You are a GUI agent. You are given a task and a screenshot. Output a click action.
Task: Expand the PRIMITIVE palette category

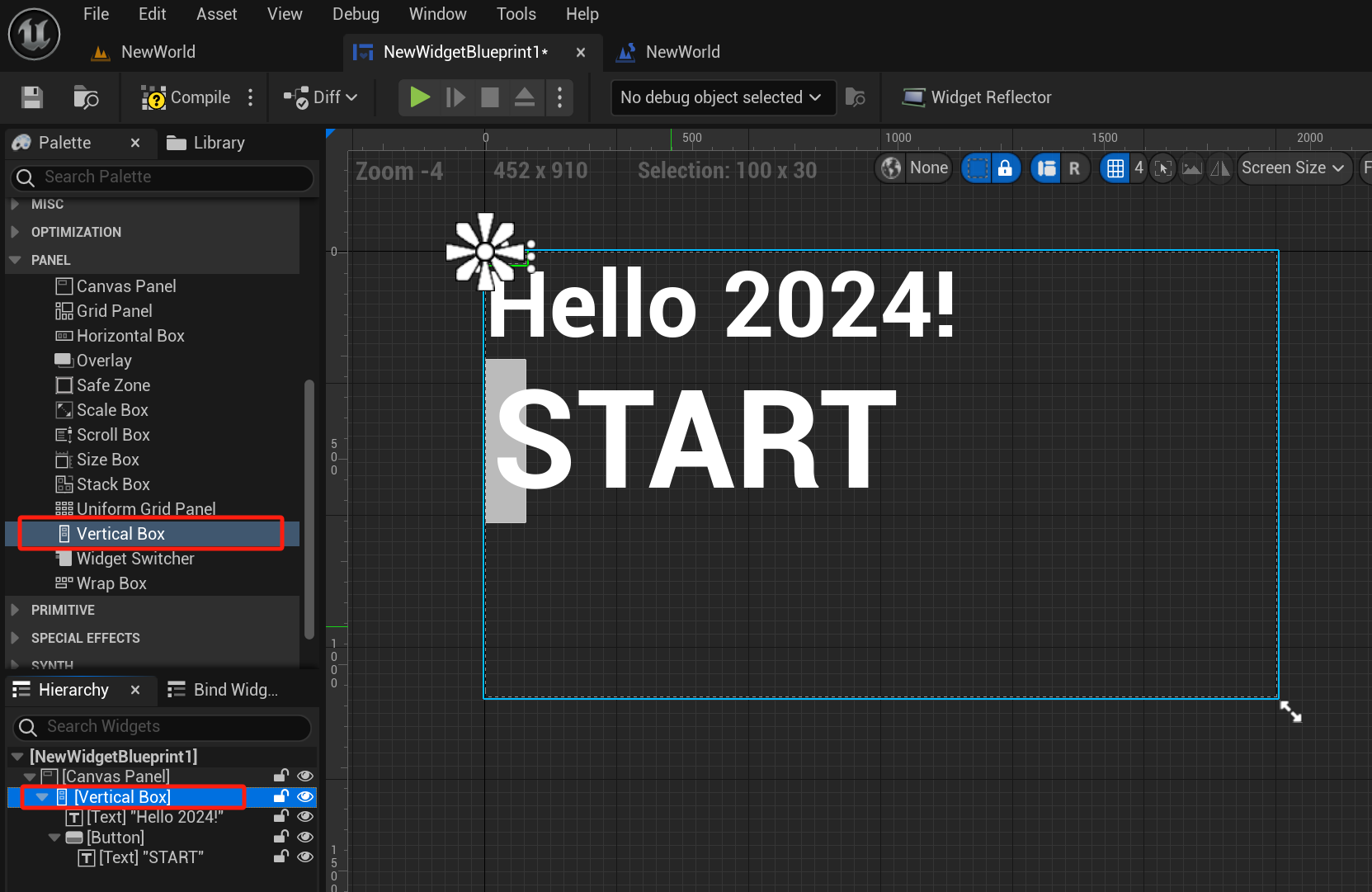[16, 610]
